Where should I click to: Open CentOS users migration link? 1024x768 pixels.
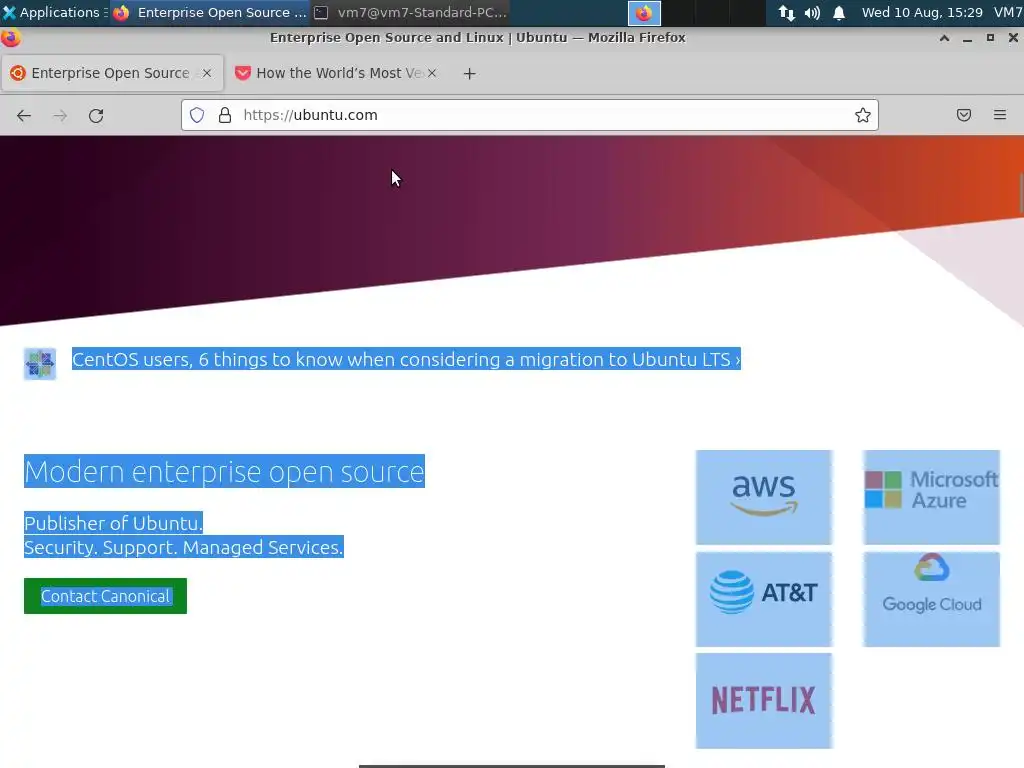[406, 359]
